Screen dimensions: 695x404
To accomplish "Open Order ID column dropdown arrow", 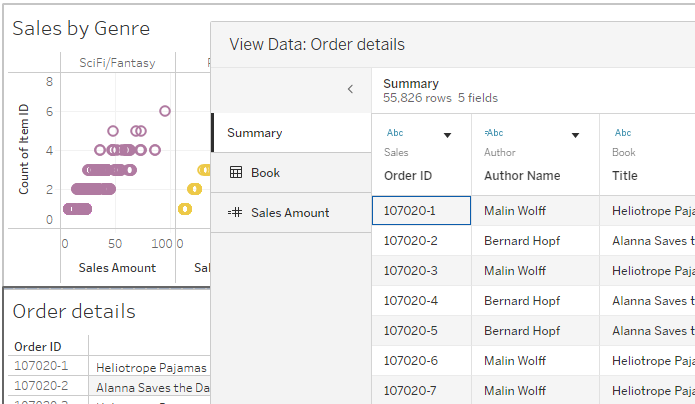I will [447, 135].
